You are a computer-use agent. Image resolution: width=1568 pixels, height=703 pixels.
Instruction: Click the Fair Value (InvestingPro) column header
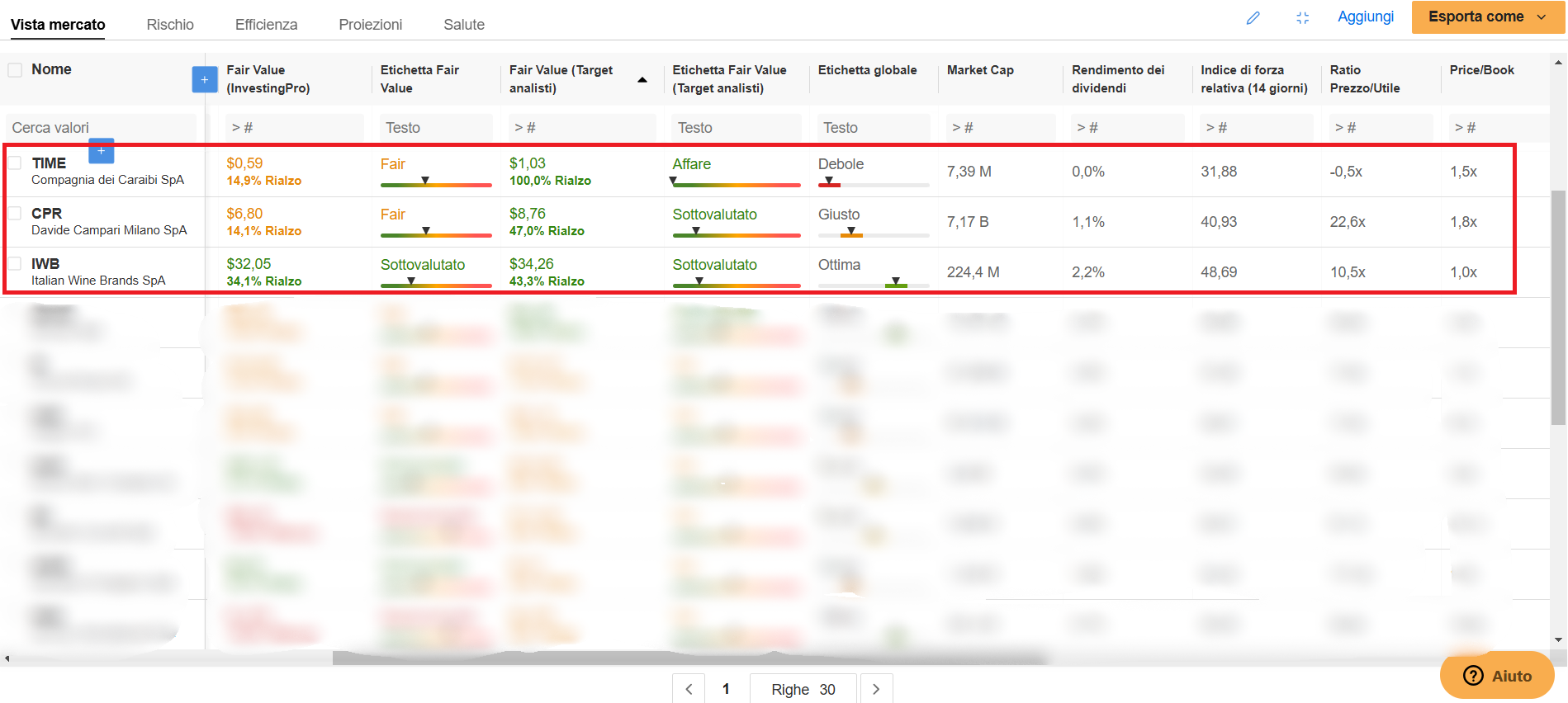coord(268,79)
